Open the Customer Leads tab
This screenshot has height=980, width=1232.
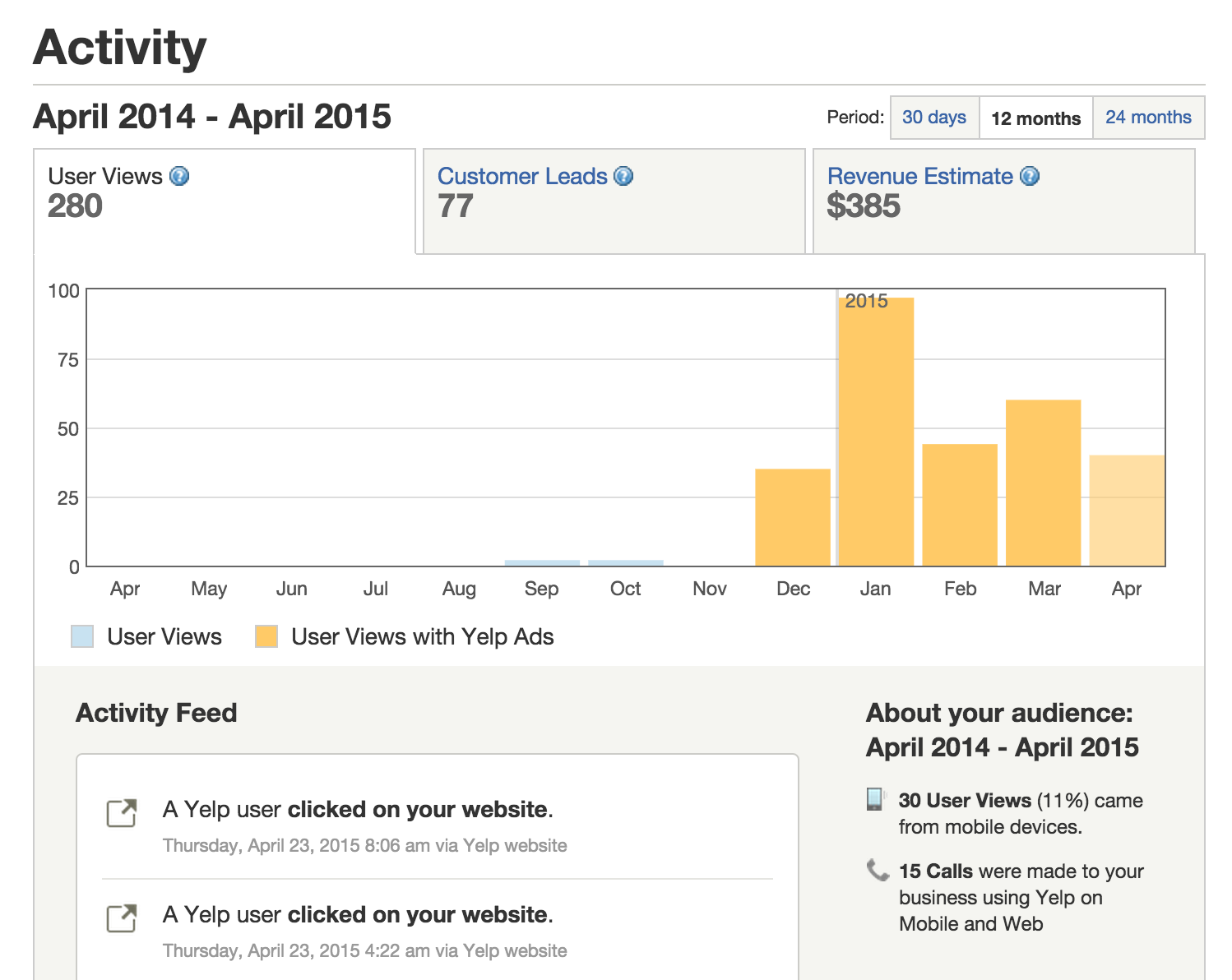pos(614,201)
